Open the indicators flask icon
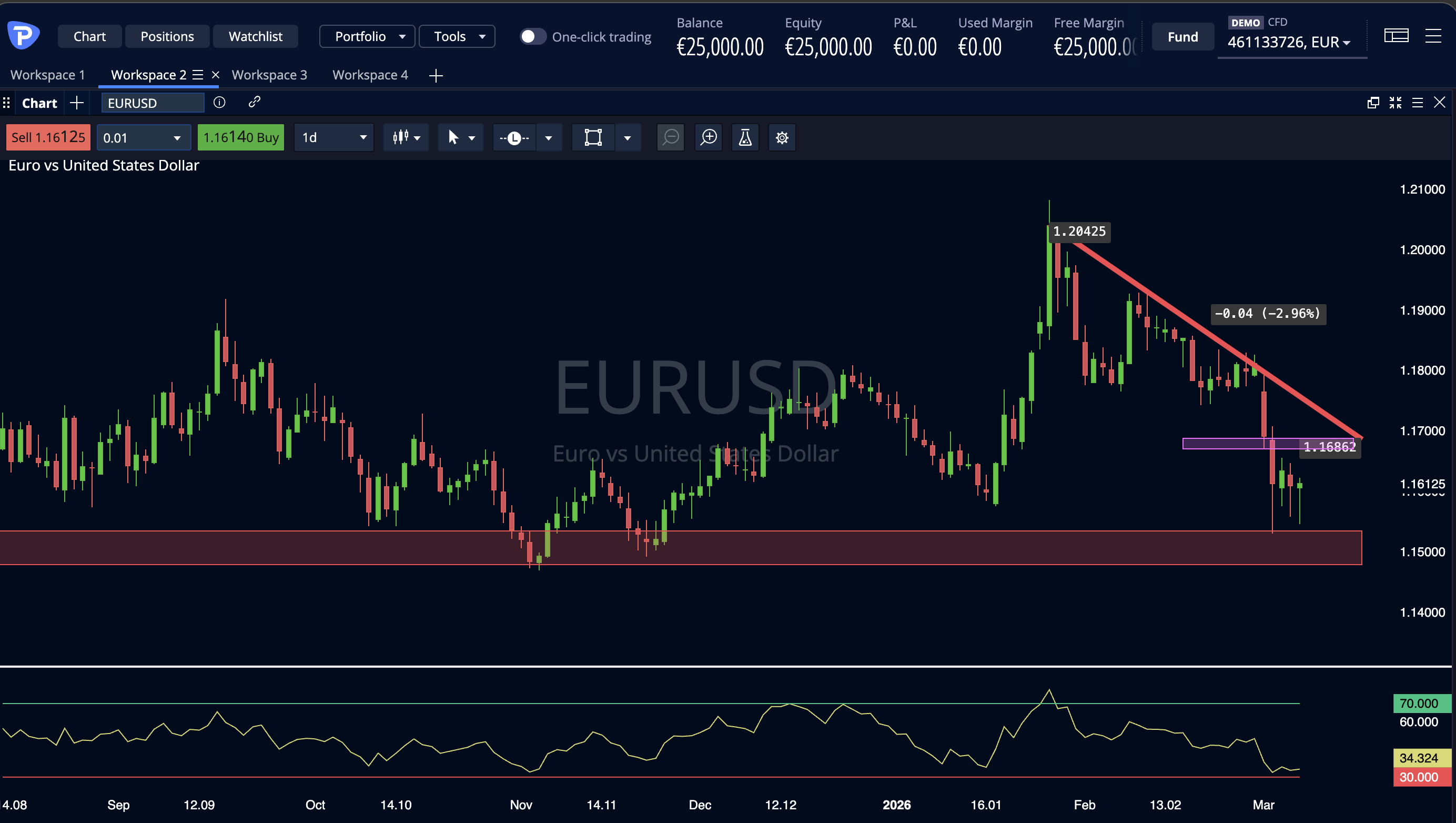The image size is (1456, 823). [x=745, y=137]
